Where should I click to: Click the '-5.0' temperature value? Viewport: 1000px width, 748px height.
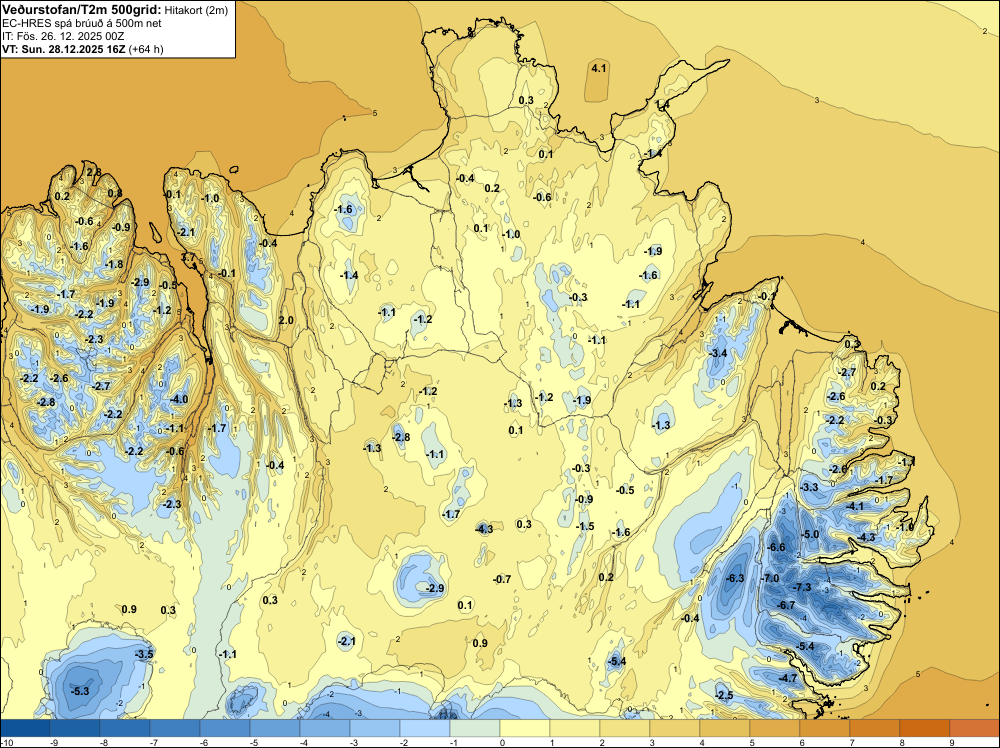pos(810,534)
